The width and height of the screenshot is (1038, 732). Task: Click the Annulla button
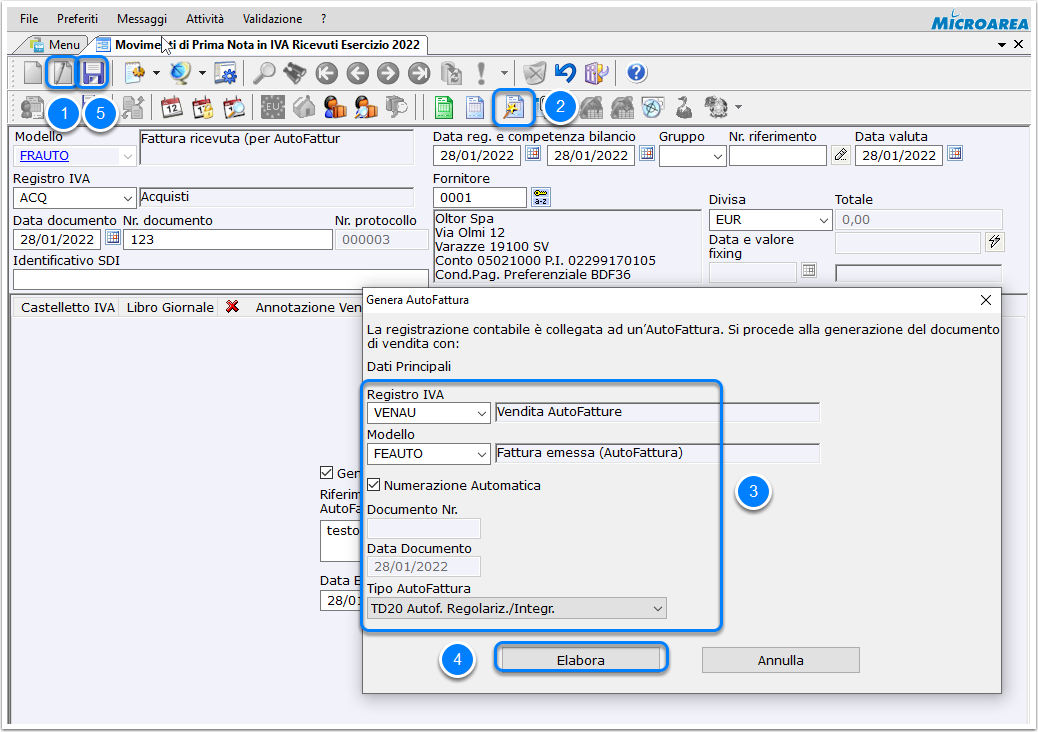780,660
